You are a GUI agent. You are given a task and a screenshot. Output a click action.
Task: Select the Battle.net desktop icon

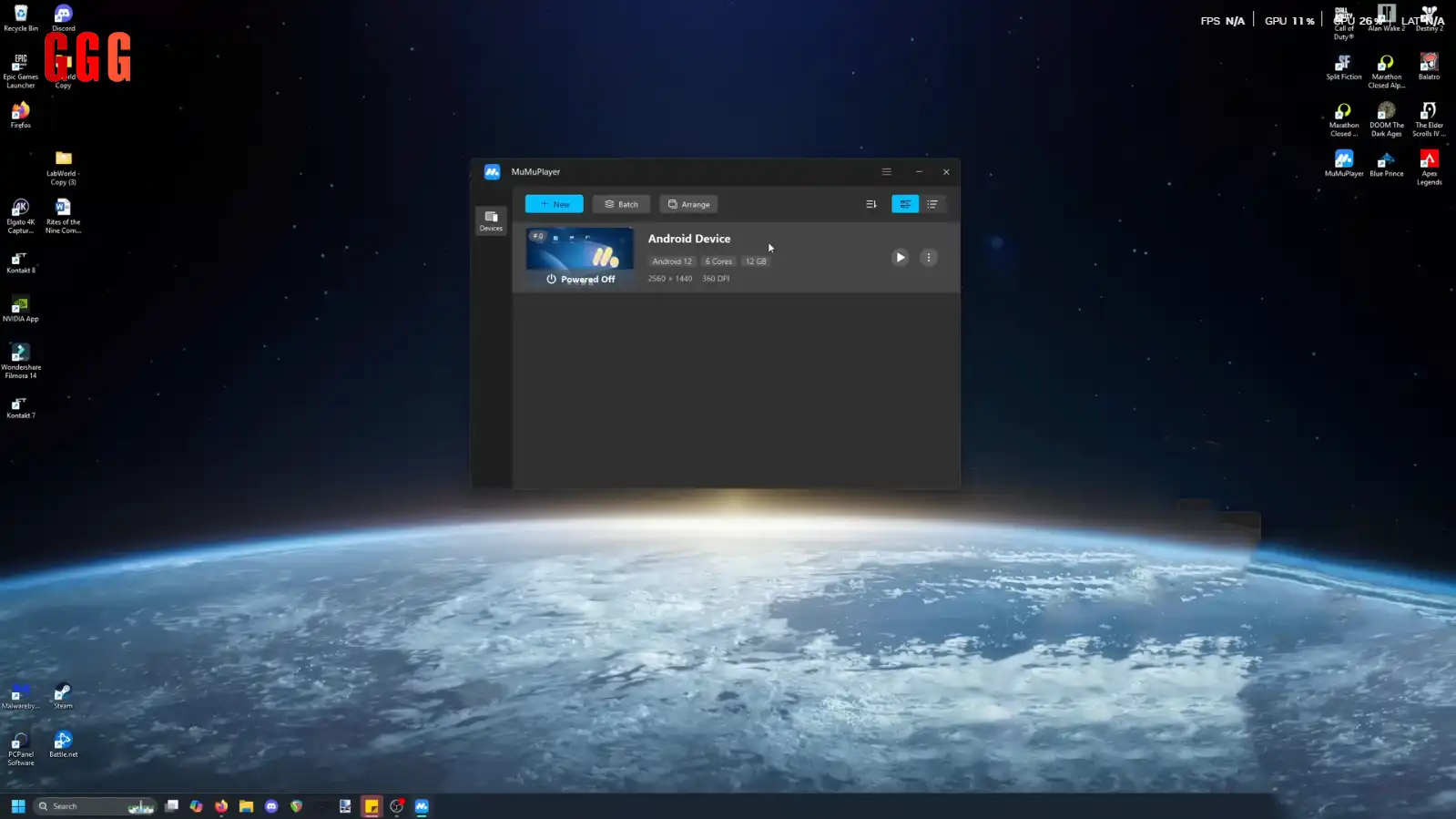point(64,744)
